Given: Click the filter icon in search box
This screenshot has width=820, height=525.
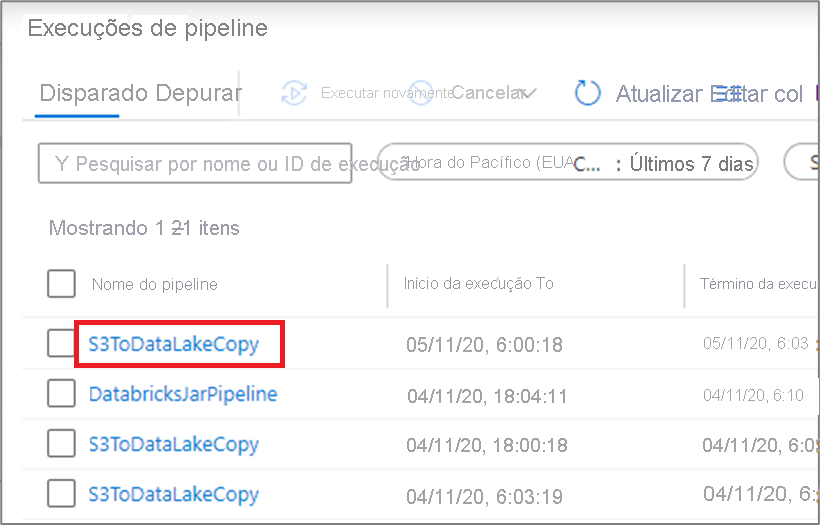Looking at the screenshot, I should coord(61,164).
